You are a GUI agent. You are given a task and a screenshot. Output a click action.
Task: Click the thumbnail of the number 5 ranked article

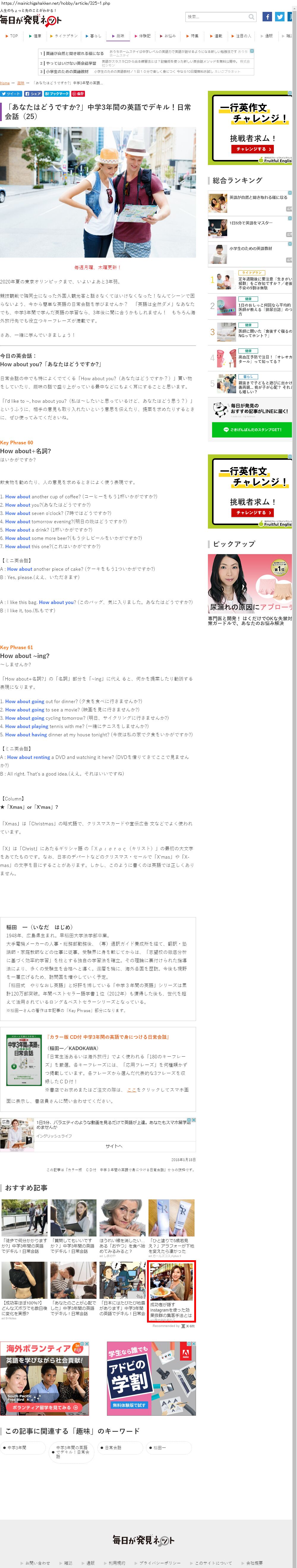226,383
